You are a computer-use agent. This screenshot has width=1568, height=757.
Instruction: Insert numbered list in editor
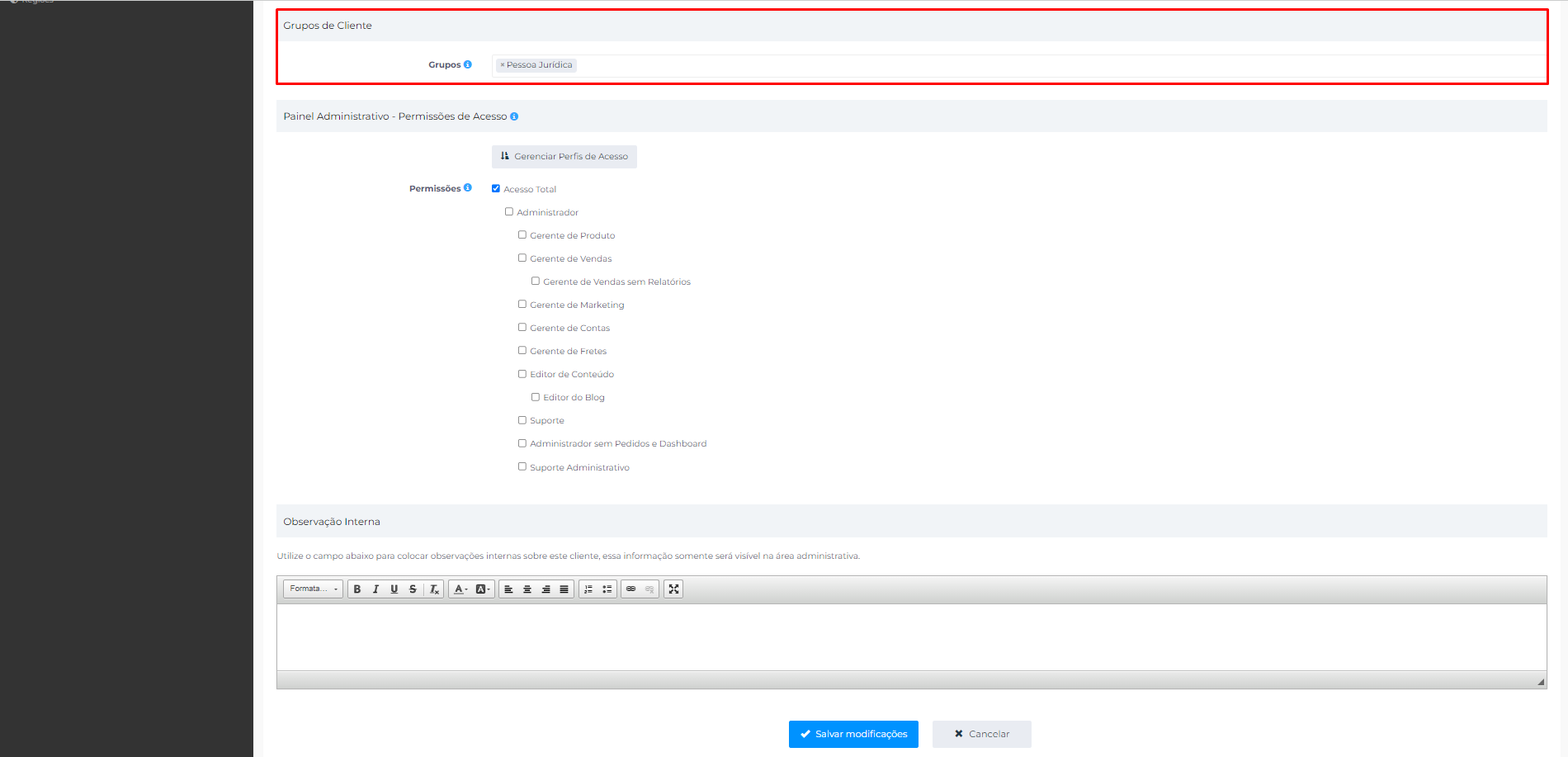(588, 589)
